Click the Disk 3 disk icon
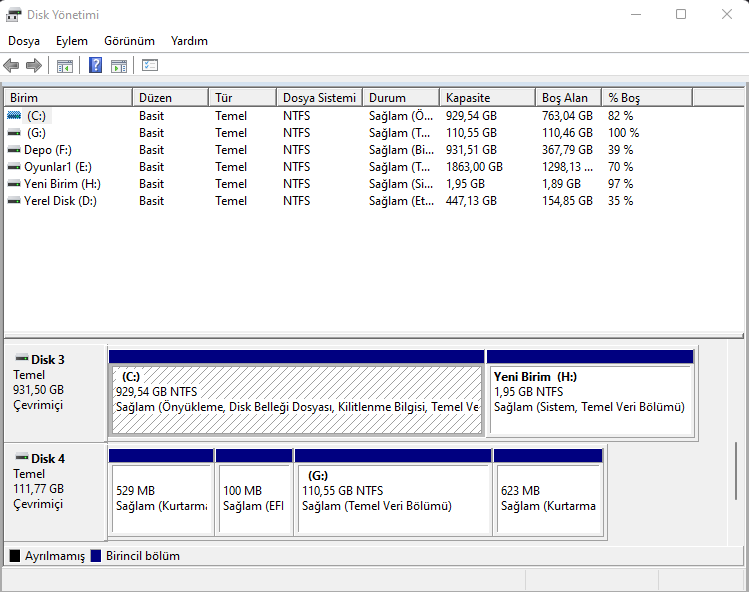 pos(21,357)
